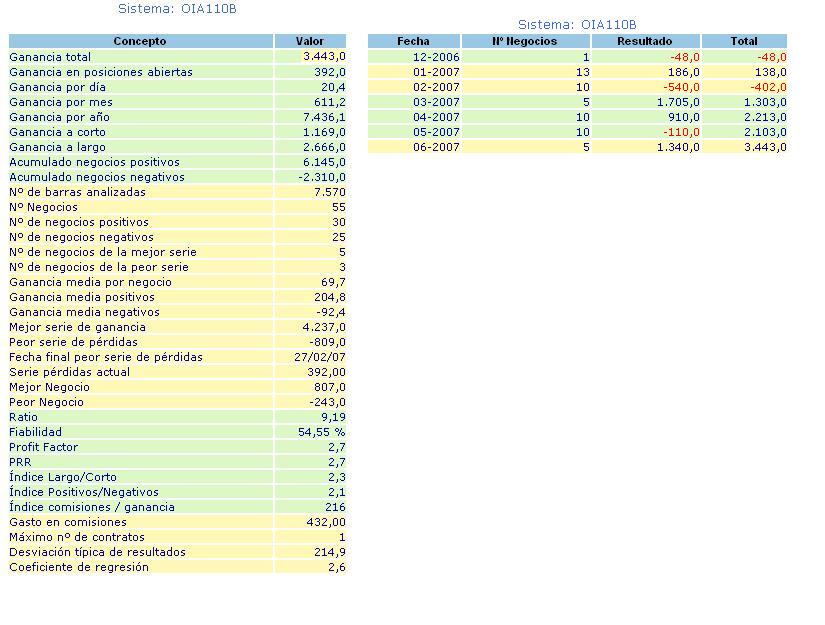Click the Total column header
Screen dimensions: 825x625
[x=744, y=41]
